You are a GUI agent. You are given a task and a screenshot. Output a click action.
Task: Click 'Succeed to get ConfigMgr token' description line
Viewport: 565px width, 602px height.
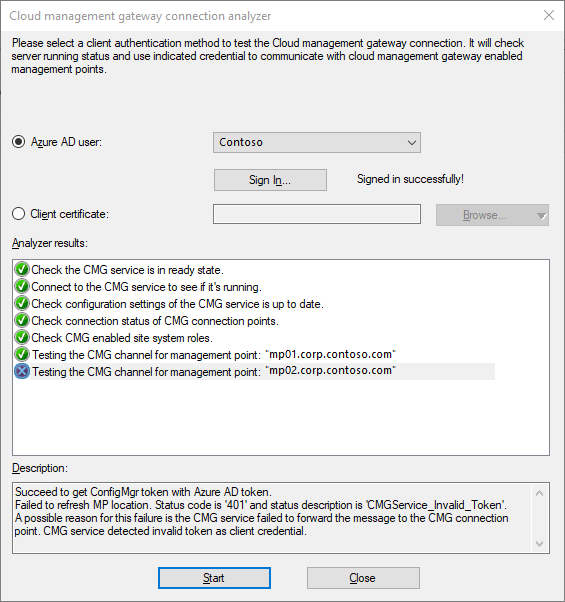click(143, 492)
